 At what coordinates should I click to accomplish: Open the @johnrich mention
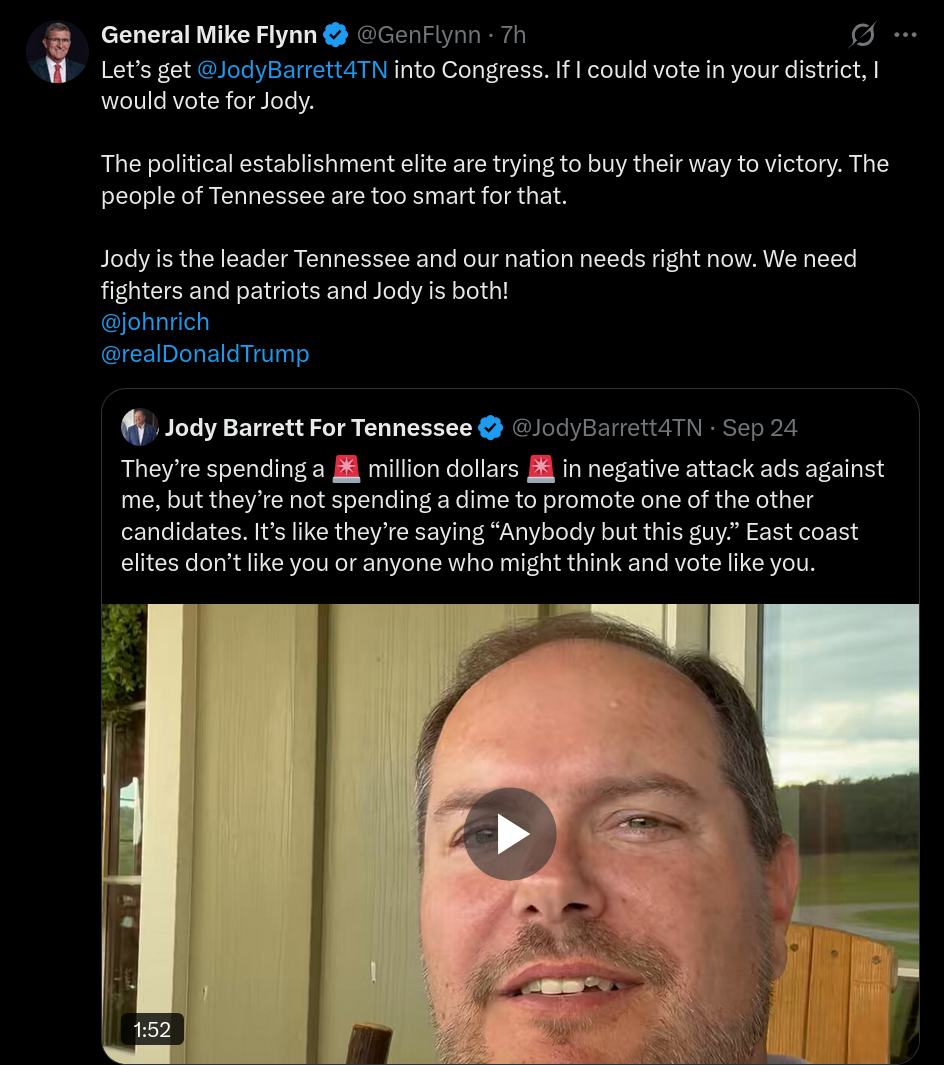tap(155, 321)
